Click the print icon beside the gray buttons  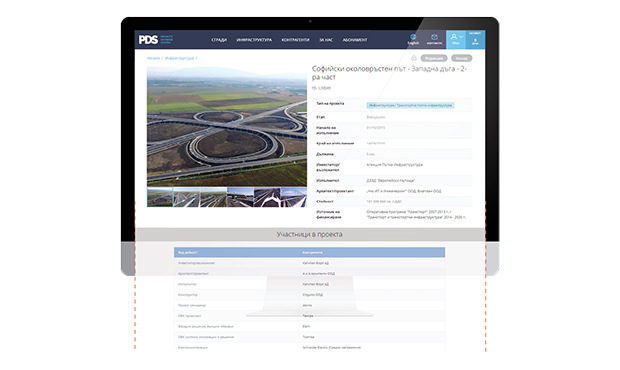414,58
